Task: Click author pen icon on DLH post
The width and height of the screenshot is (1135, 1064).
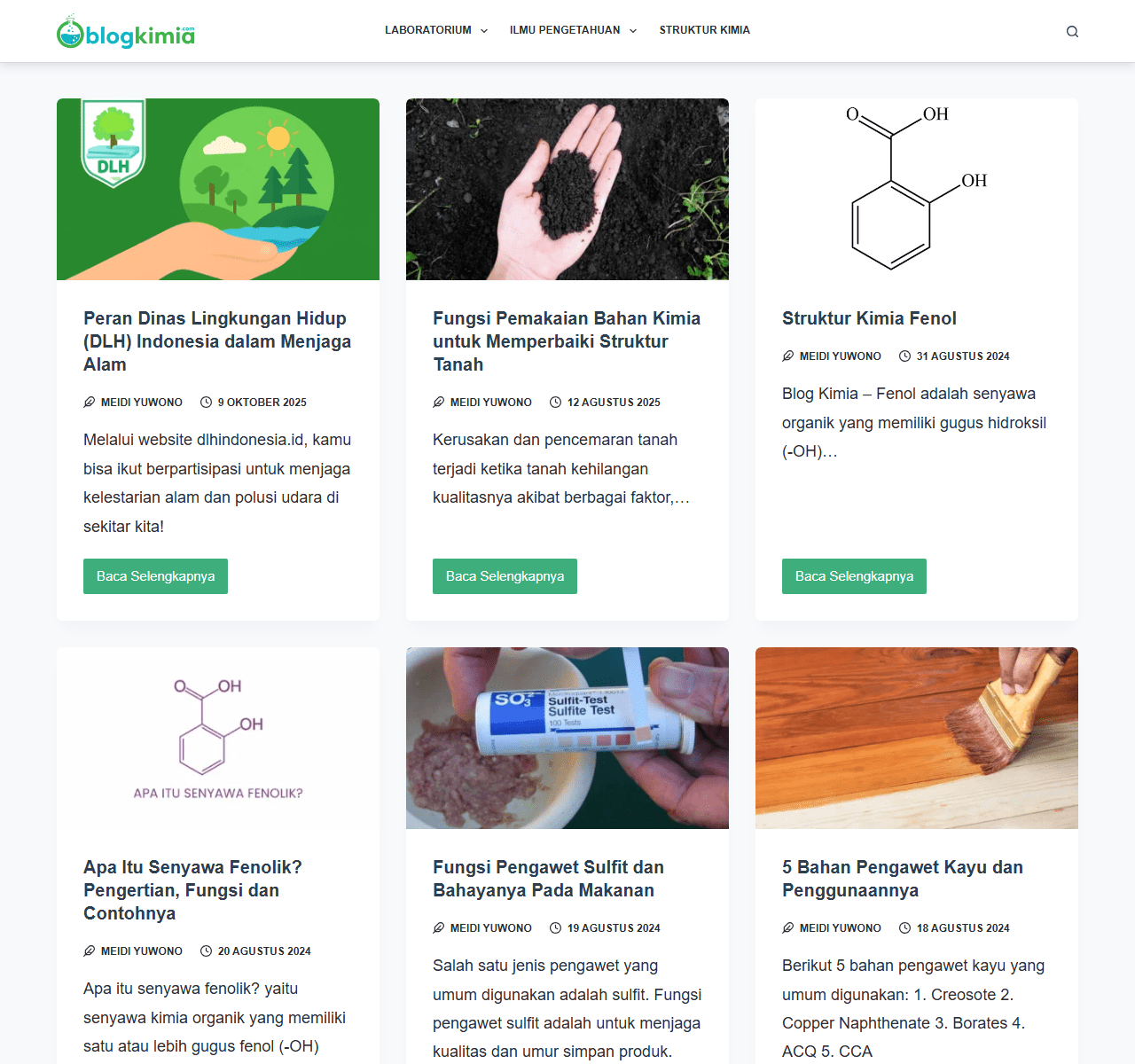Action: (89, 403)
